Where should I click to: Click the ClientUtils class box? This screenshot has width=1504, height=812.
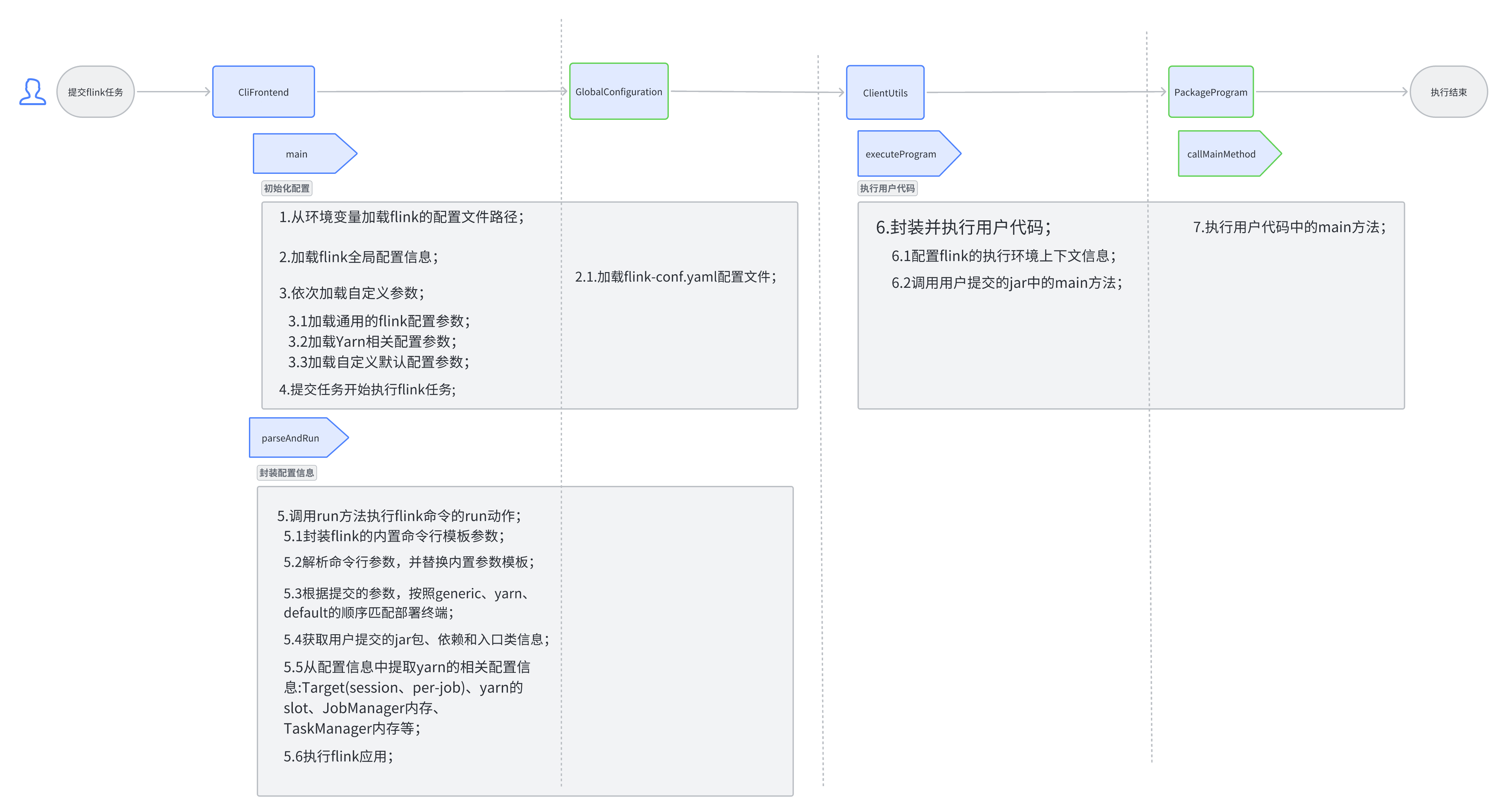click(x=885, y=92)
